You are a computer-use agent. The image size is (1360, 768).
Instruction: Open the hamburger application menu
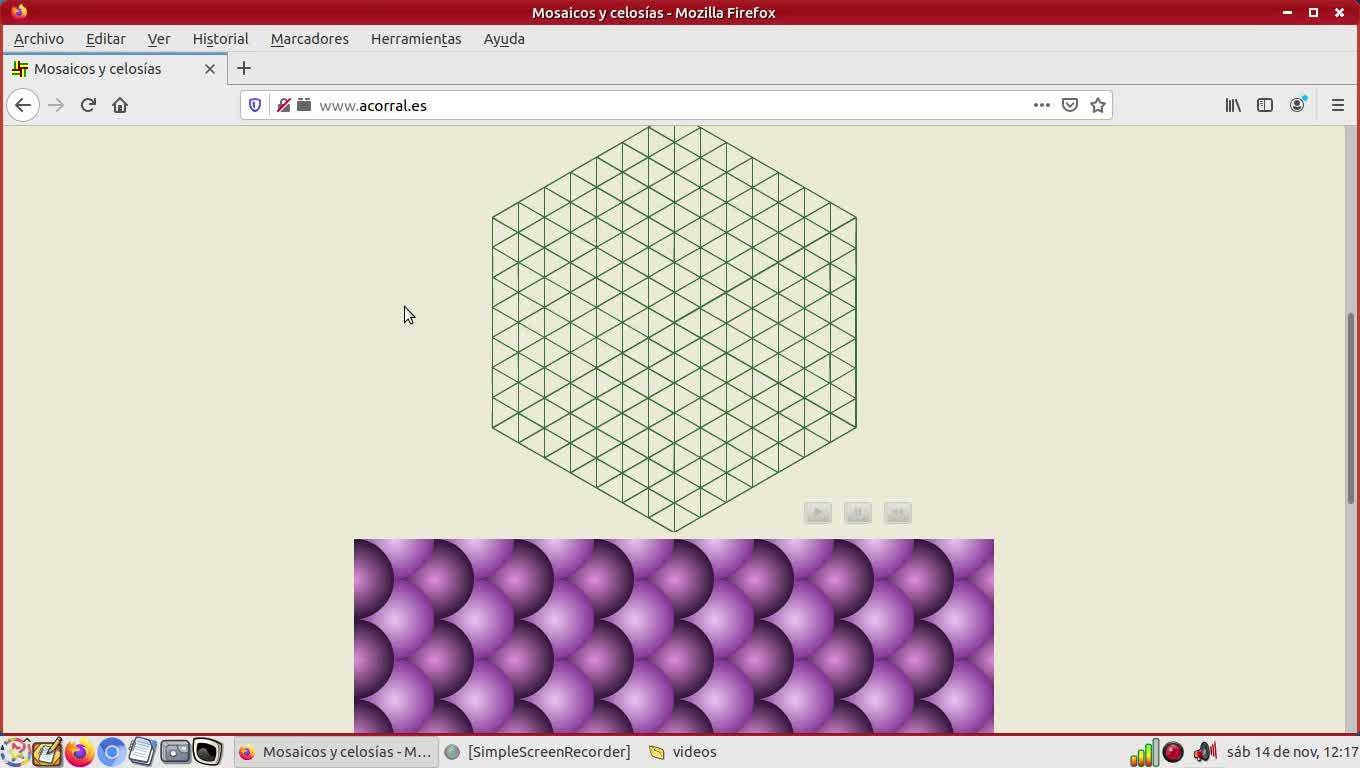tap(1337, 105)
